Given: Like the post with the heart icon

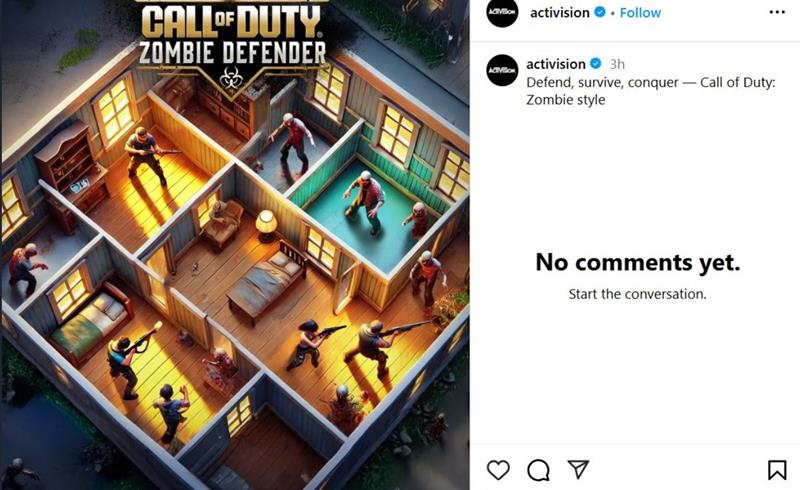Looking at the screenshot, I should 498,470.
